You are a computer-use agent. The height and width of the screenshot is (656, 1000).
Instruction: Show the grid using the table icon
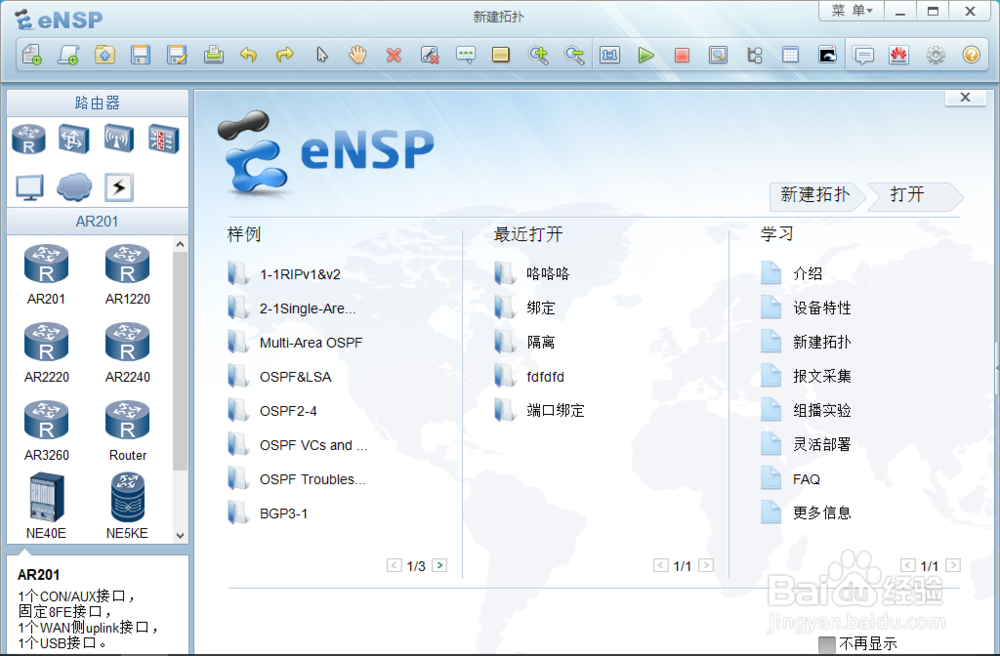[x=790, y=55]
